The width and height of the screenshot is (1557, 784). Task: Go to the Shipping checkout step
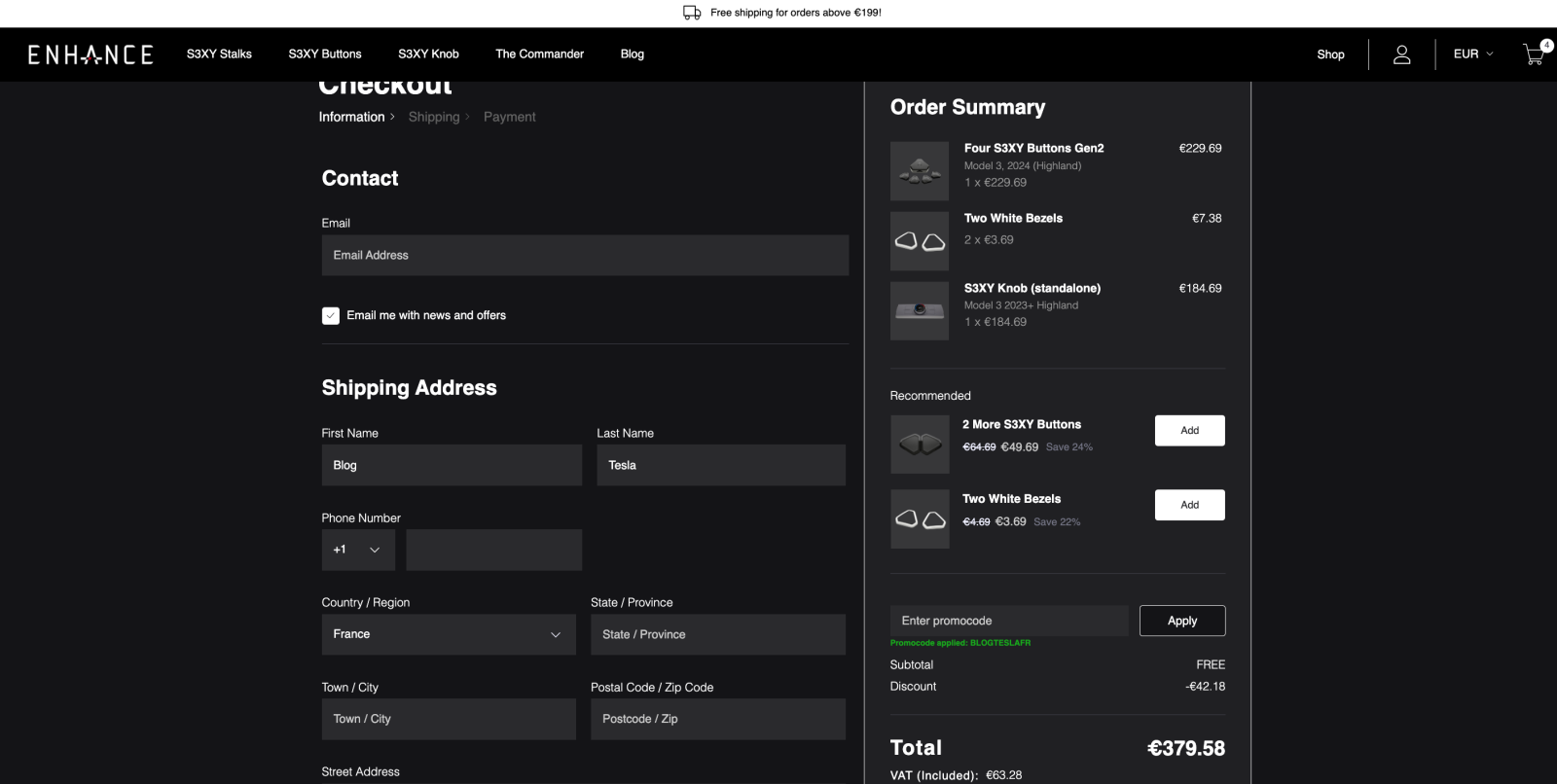(x=434, y=117)
